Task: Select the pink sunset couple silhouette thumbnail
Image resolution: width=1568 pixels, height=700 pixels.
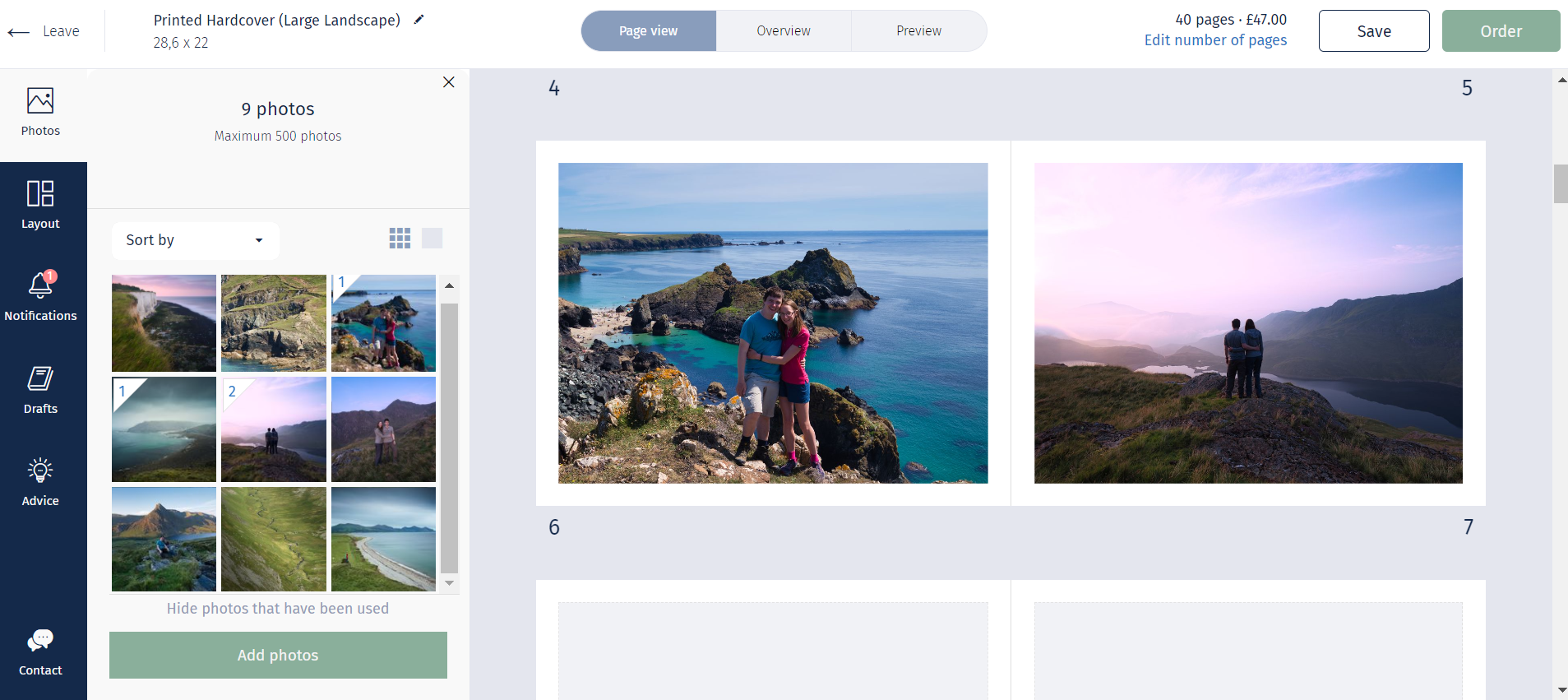Action: point(274,429)
